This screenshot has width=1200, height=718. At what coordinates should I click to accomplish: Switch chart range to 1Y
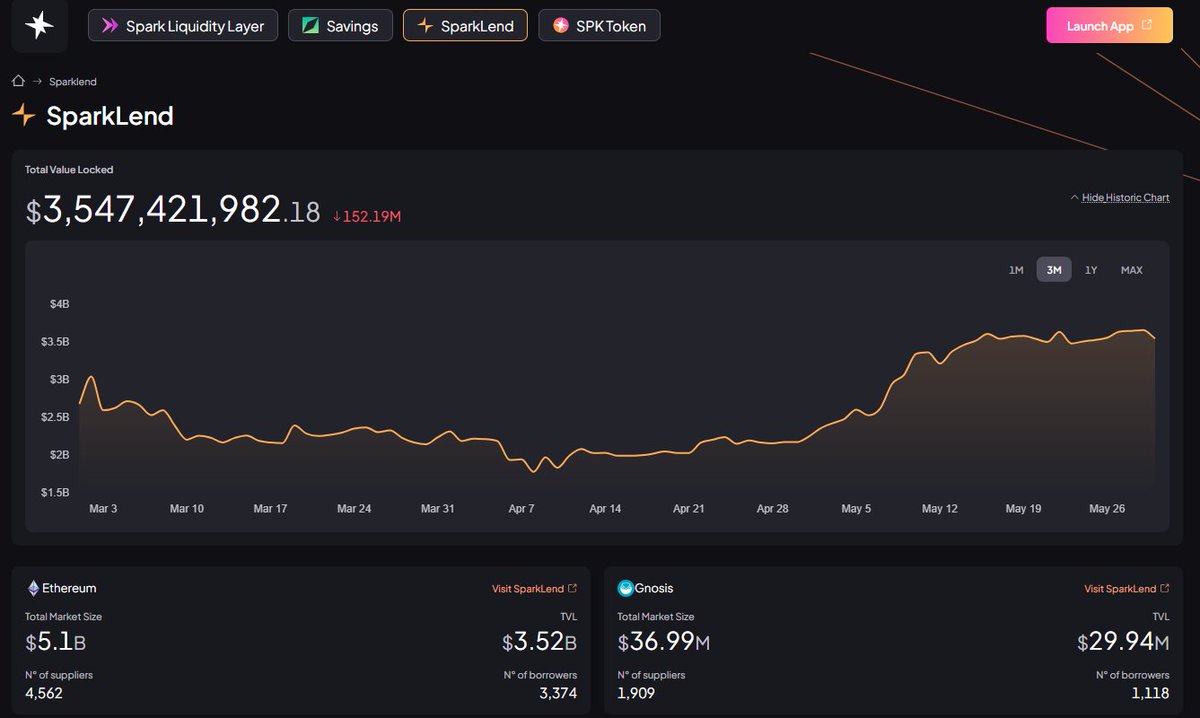[x=1091, y=270]
